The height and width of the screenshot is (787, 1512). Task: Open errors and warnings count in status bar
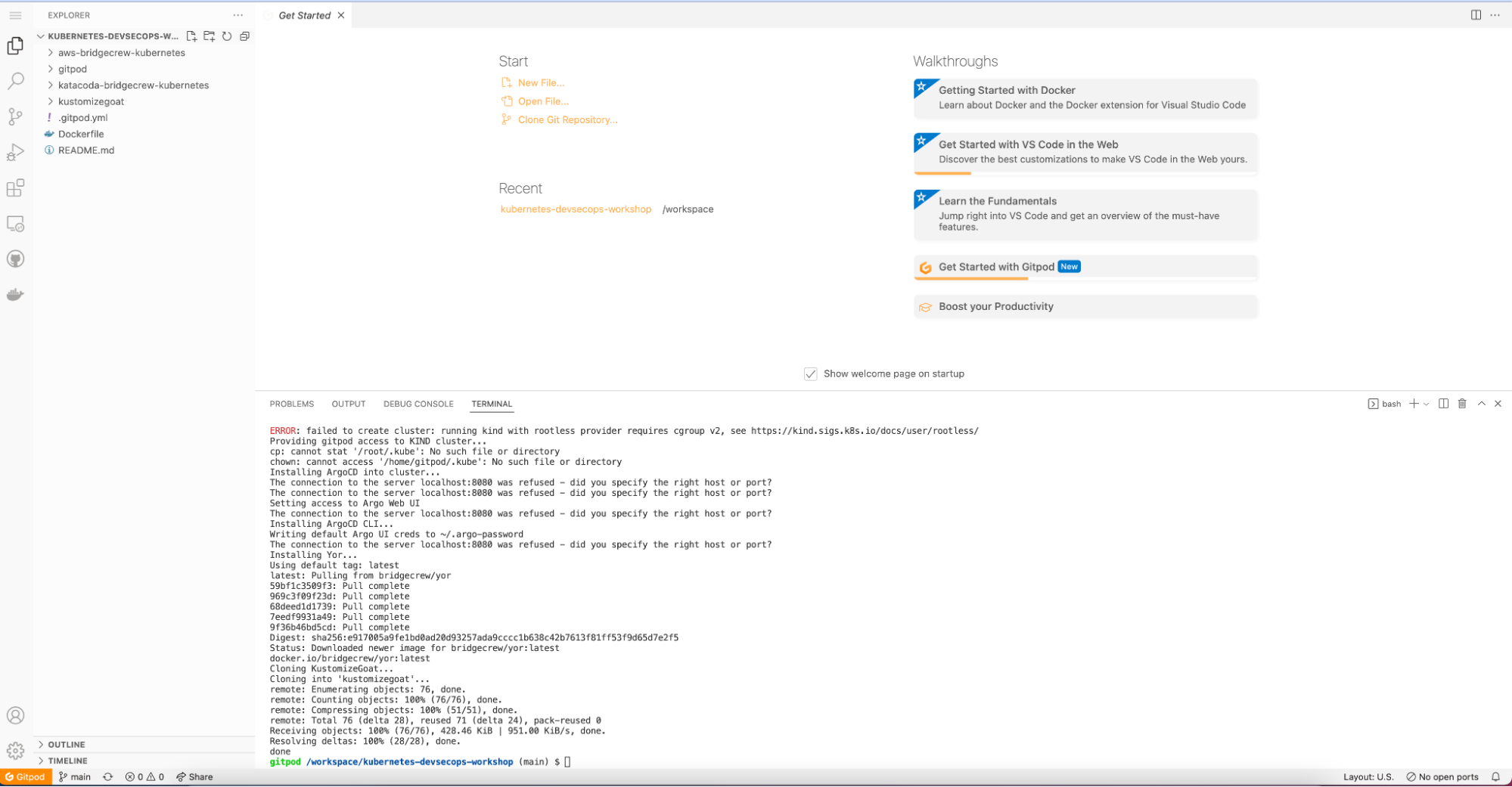tap(144, 777)
